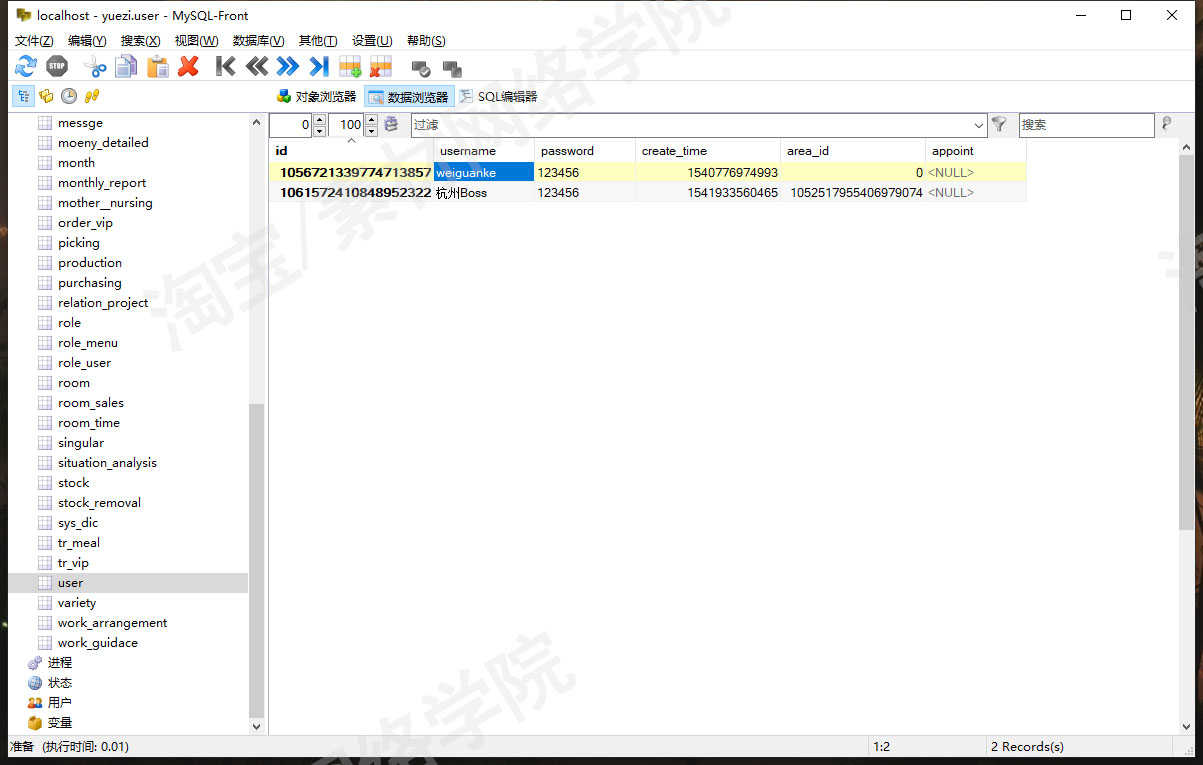This screenshot has height=765, width=1203.
Task: Click the delete record grid icon
Action: (381, 67)
